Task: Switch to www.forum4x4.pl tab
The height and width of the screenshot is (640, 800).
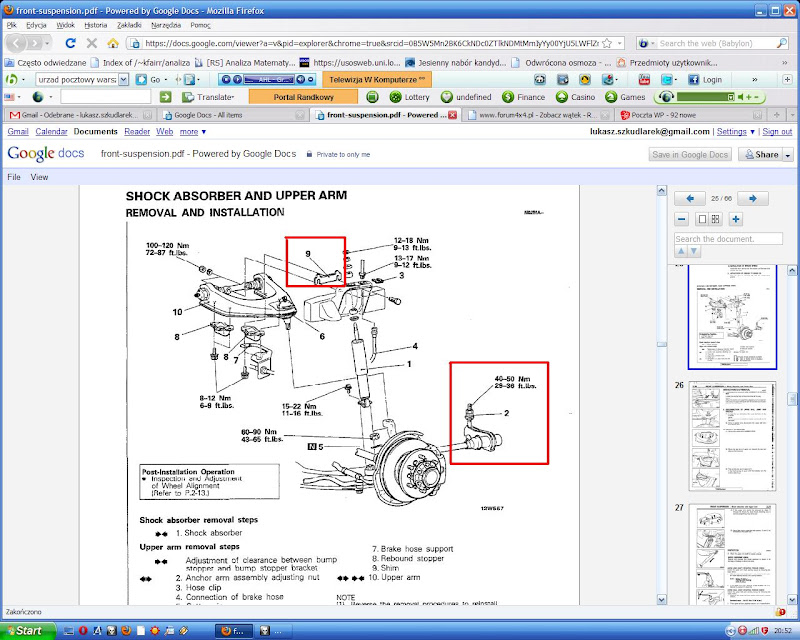Action: click(537, 115)
